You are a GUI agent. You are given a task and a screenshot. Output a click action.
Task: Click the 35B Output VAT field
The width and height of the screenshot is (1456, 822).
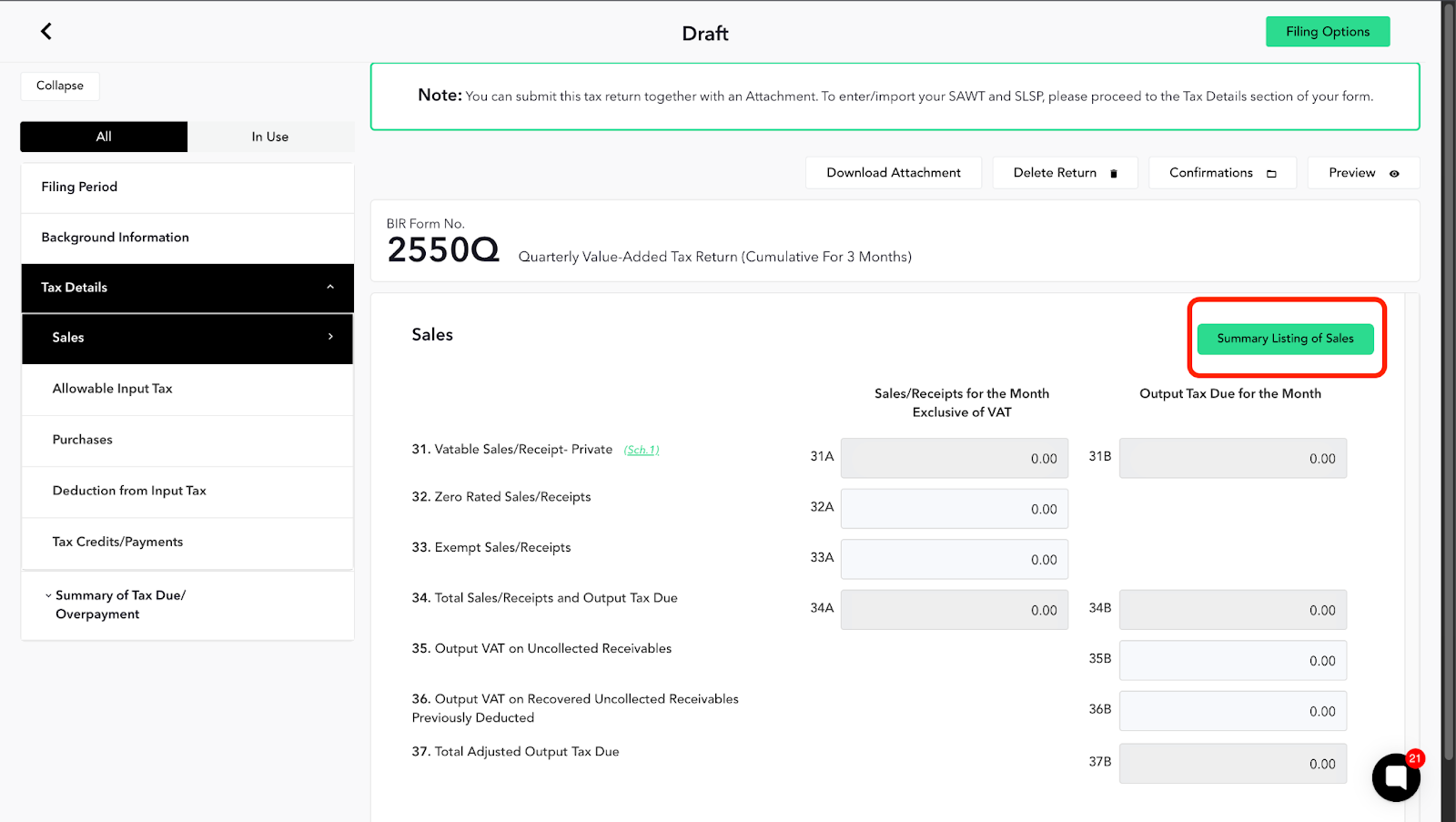[x=1233, y=661]
